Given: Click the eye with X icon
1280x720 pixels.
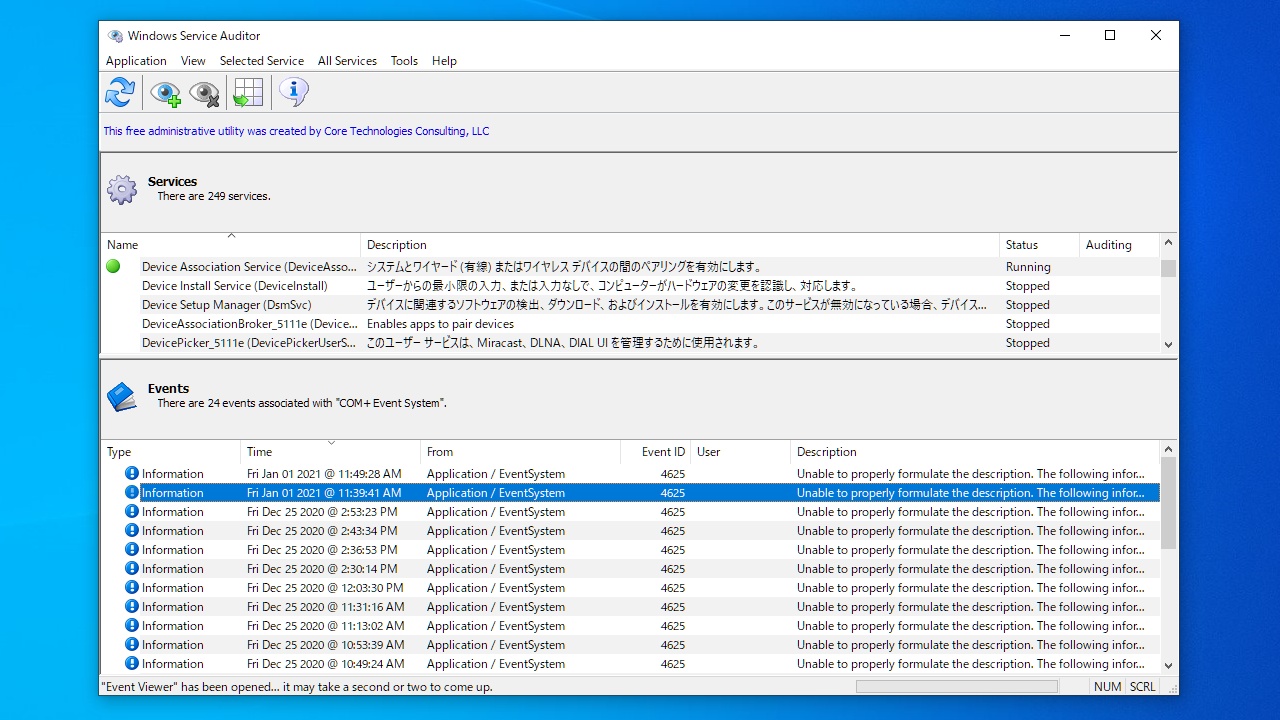Looking at the screenshot, I should [x=204, y=93].
